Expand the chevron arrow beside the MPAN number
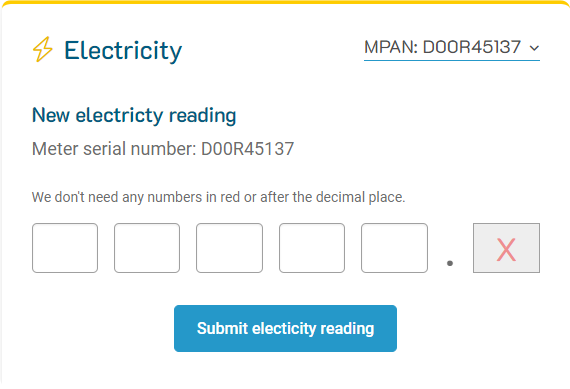Screen dimensions: 570x389 534,48
